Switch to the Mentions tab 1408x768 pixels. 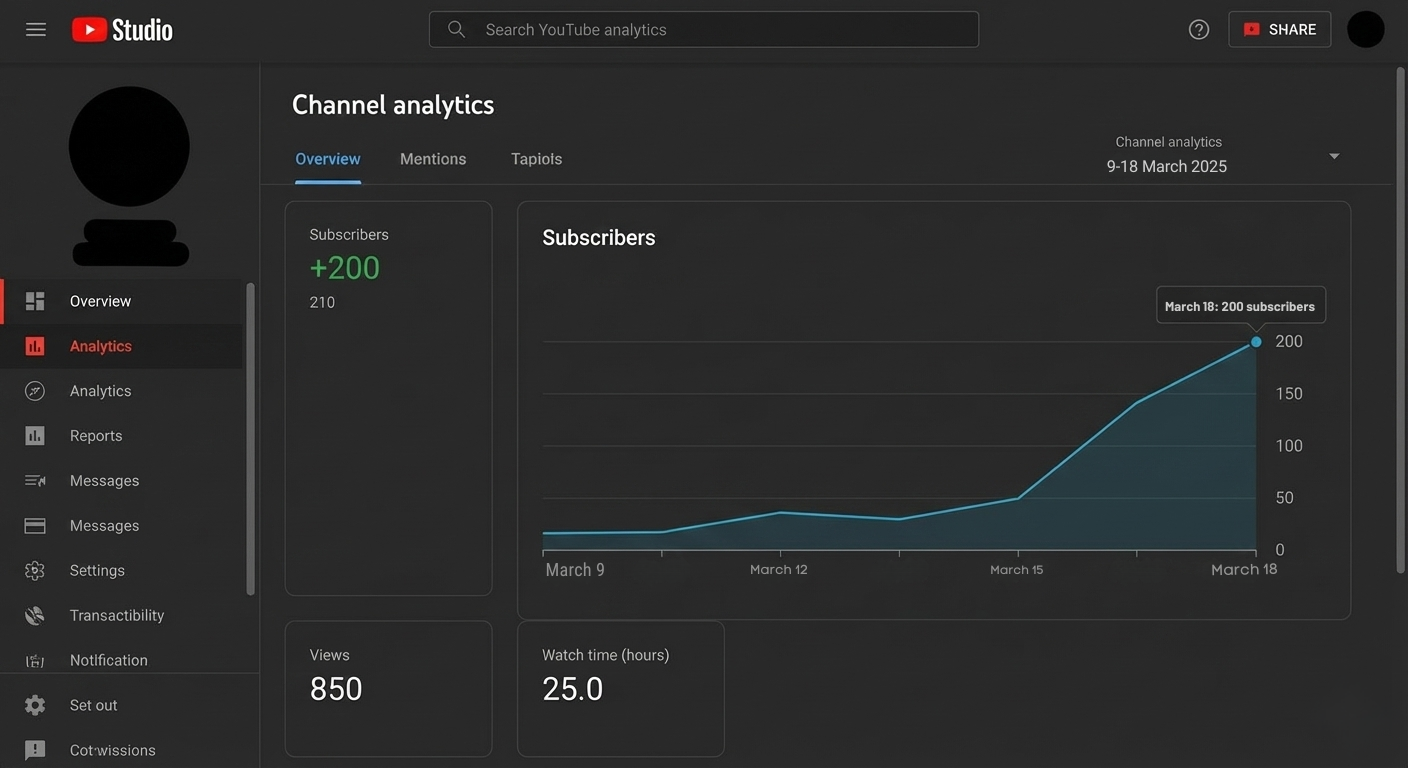coord(433,159)
